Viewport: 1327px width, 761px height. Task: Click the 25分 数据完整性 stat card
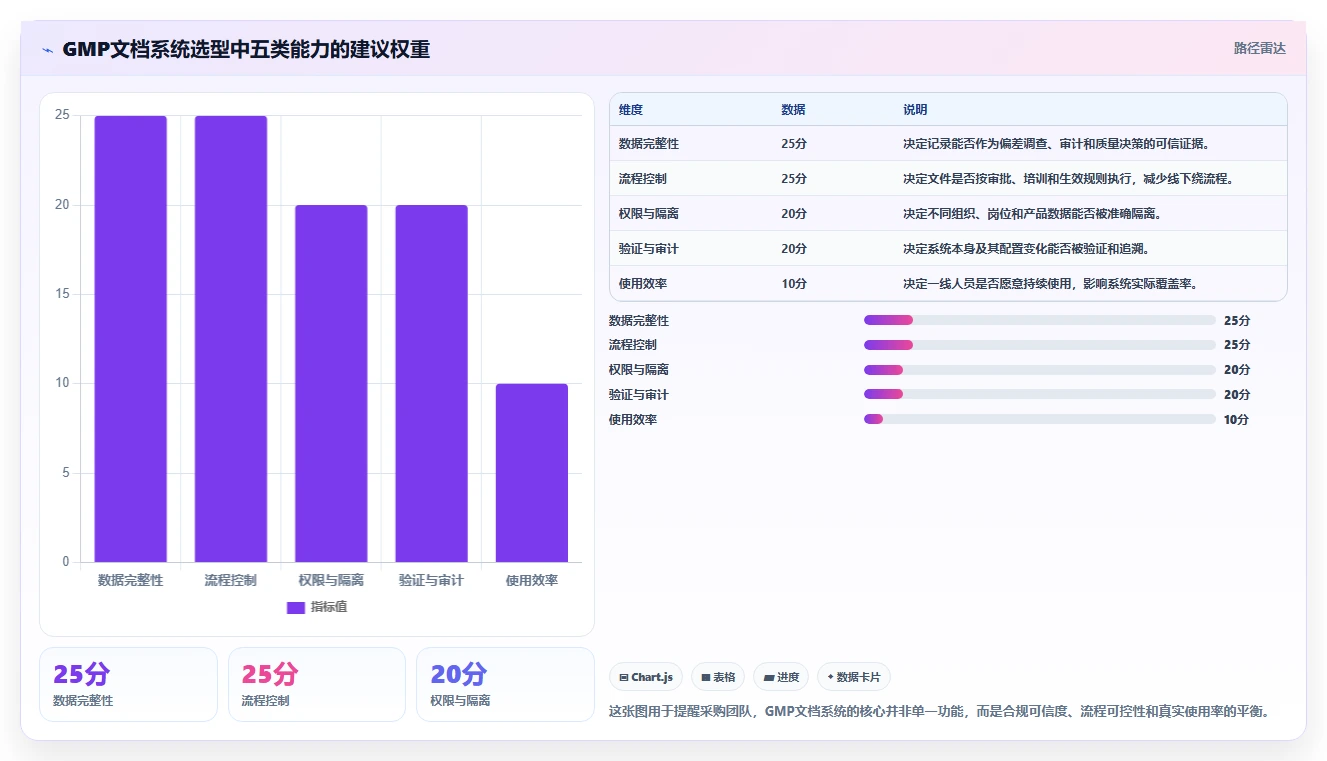(x=128, y=684)
